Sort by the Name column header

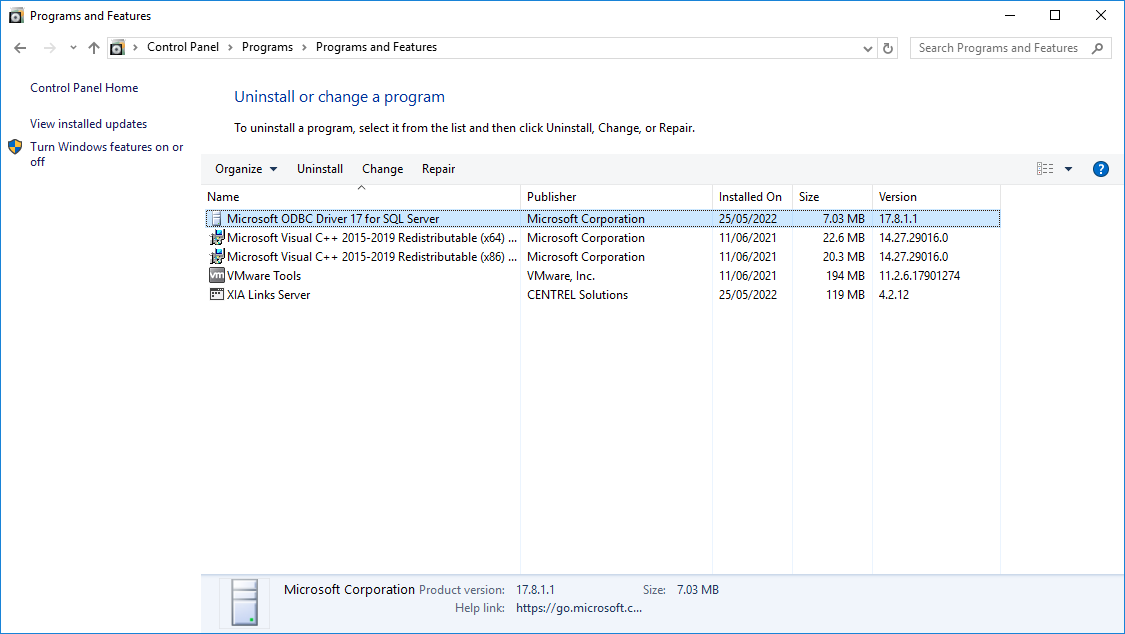coord(362,197)
